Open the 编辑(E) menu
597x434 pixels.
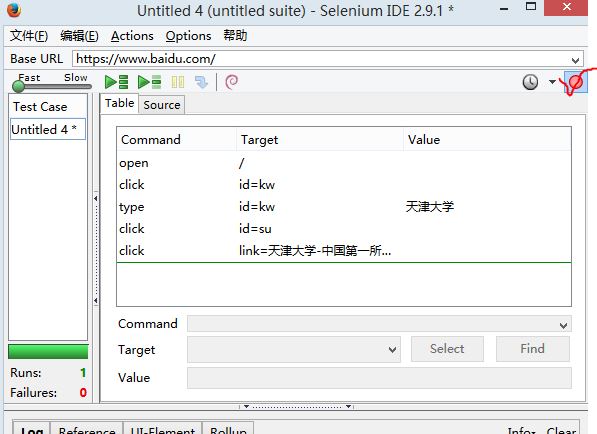pyautogui.click(x=79, y=36)
